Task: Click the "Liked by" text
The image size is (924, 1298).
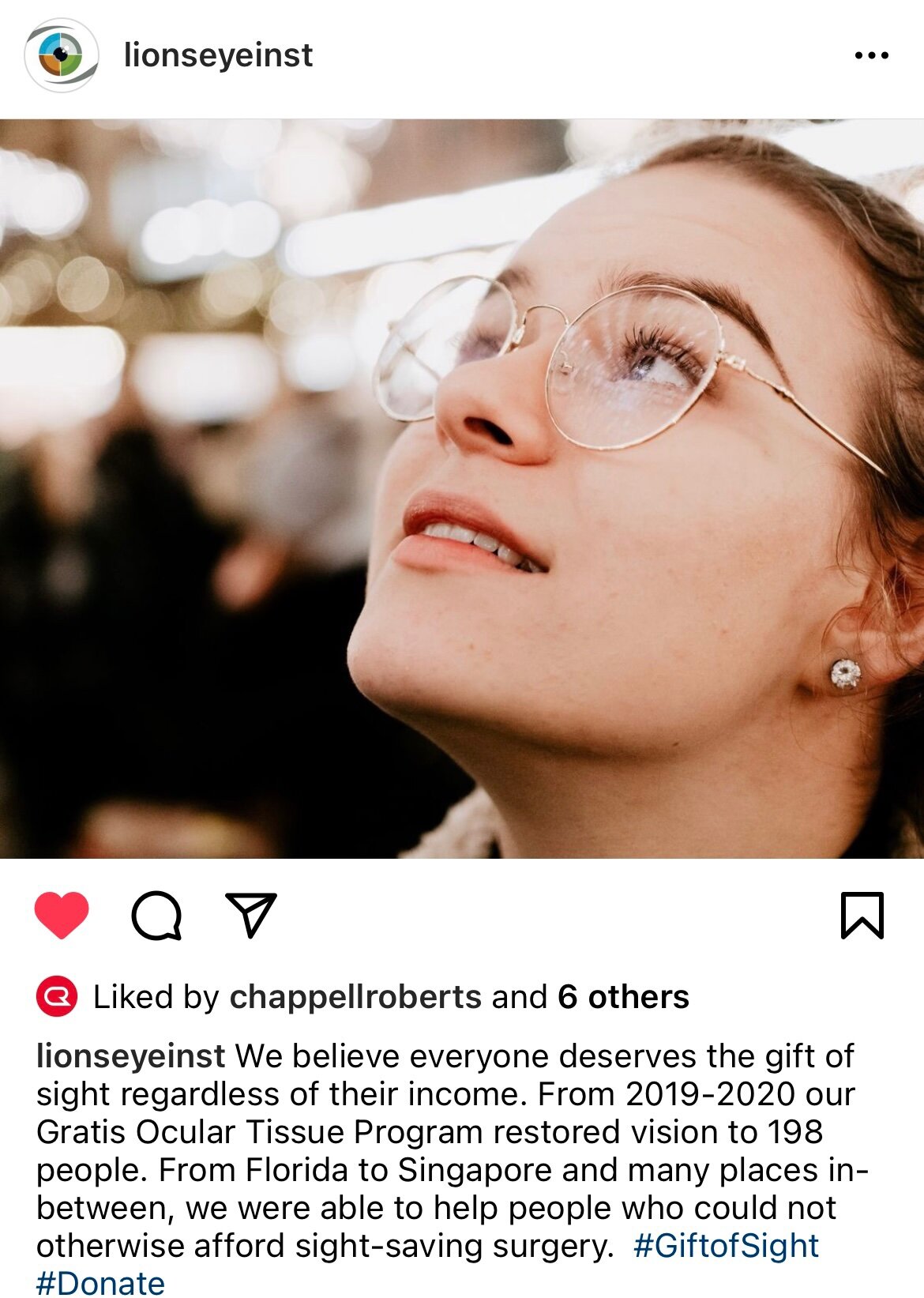Action: pos(156,997)
